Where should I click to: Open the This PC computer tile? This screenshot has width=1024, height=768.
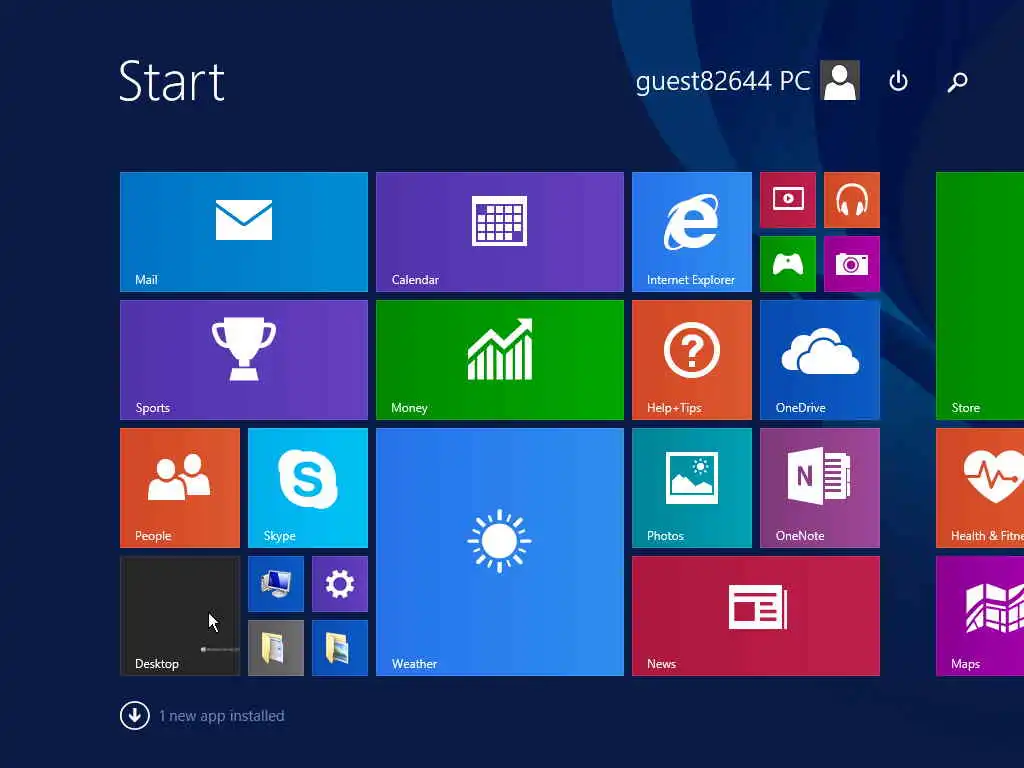click(276, 584)
